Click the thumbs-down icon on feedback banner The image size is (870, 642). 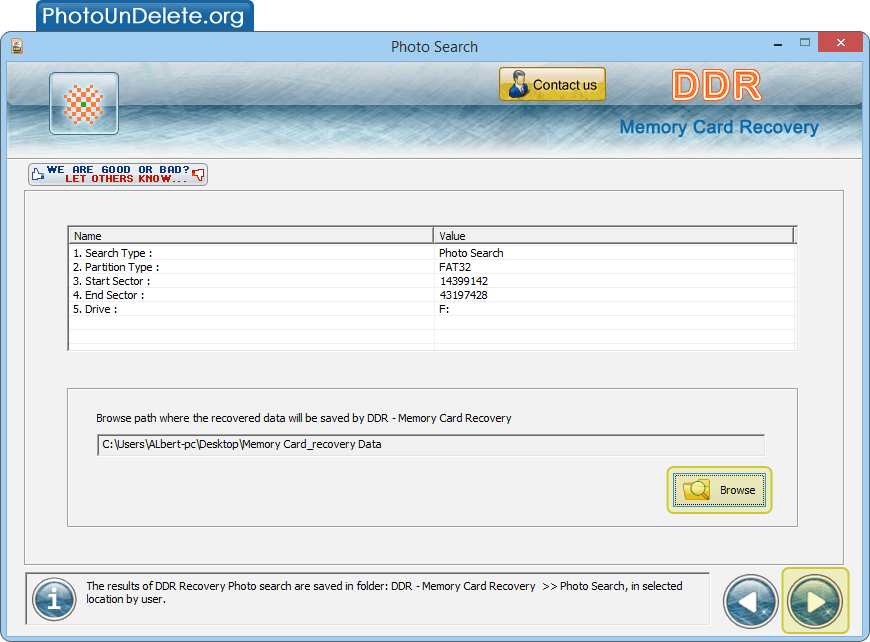(198, 175)
